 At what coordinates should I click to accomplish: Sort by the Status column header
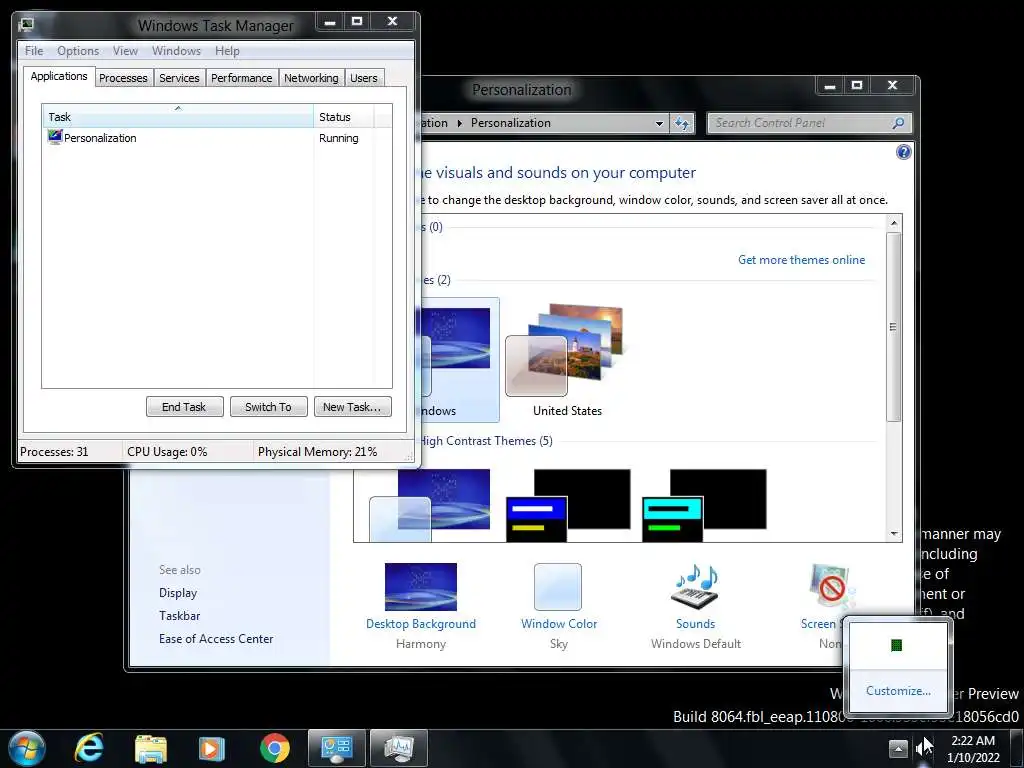pyautogui.click(x=344, y=117)
